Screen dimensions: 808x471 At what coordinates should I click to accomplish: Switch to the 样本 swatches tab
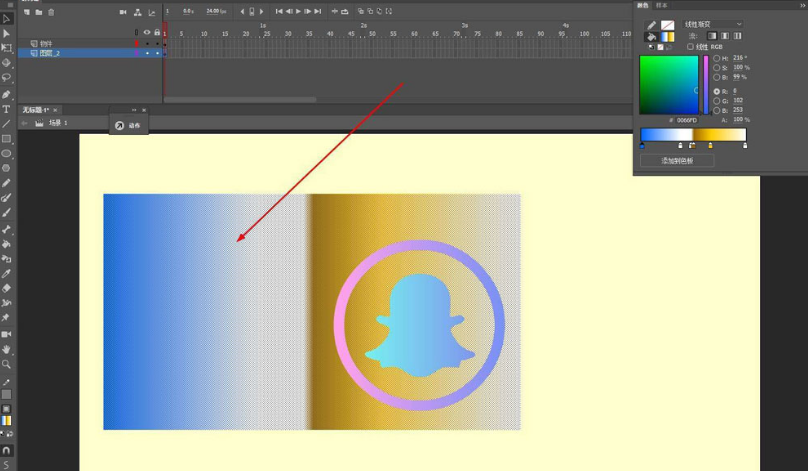662,5
